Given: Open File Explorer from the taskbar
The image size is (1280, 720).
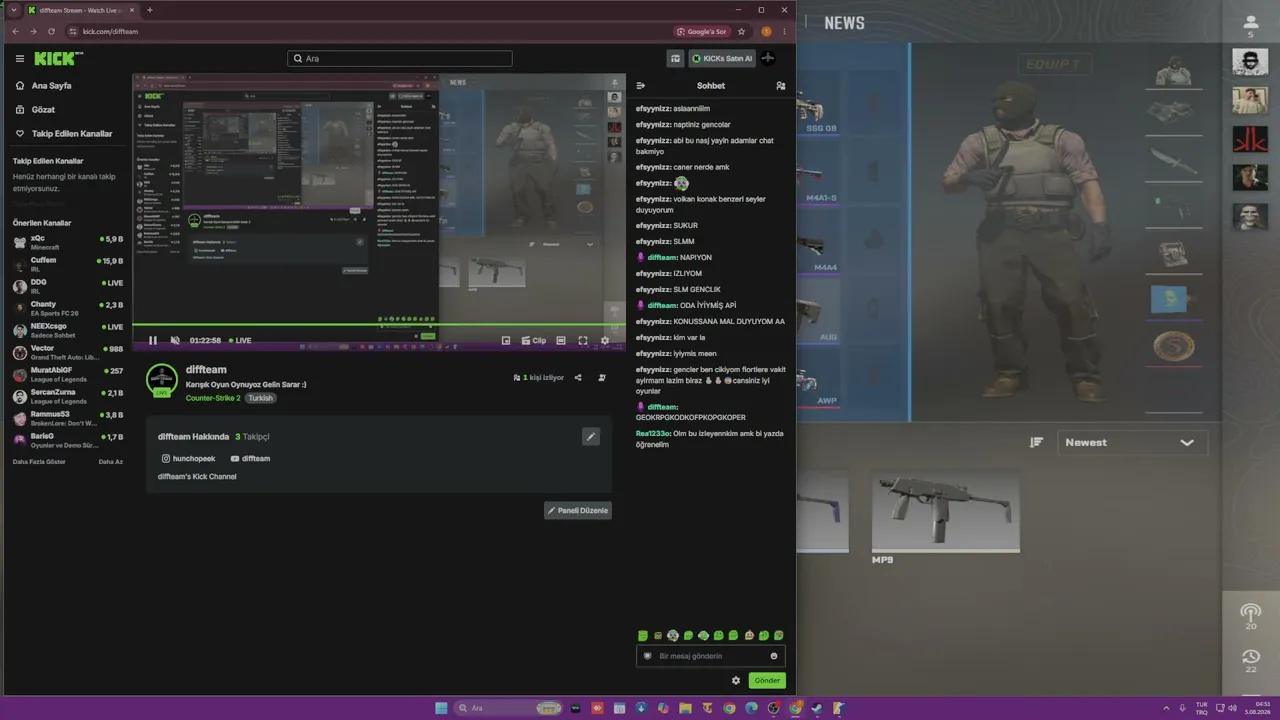Looking at the screenshot, I should (685, 708).
